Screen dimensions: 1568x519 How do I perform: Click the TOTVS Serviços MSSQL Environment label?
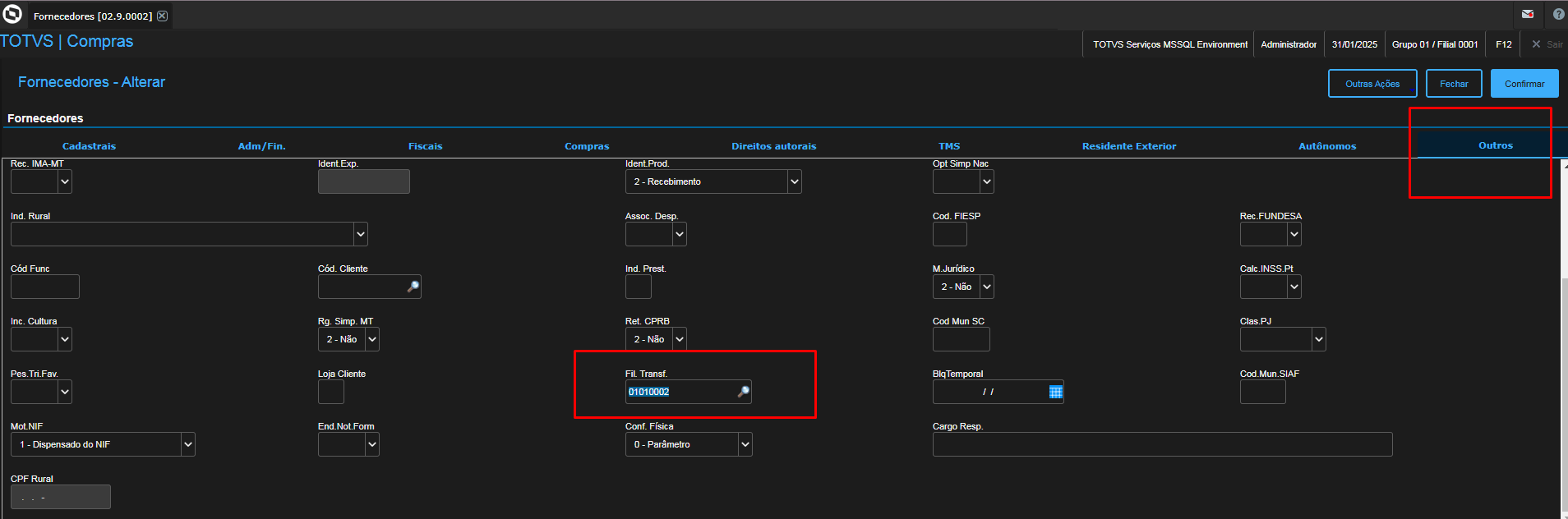point(1170,44)
